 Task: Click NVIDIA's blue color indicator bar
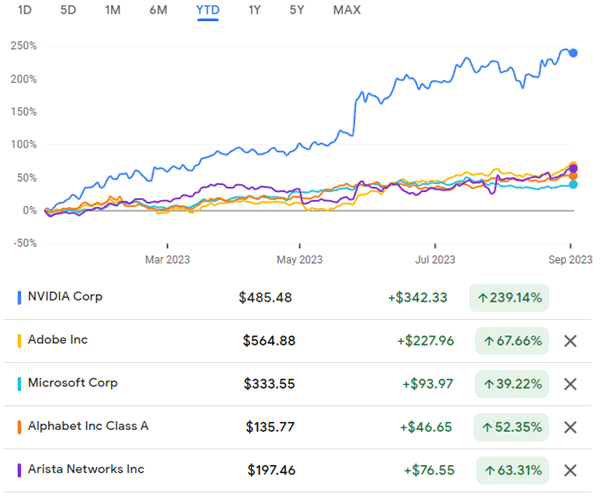tap(19, 298)
